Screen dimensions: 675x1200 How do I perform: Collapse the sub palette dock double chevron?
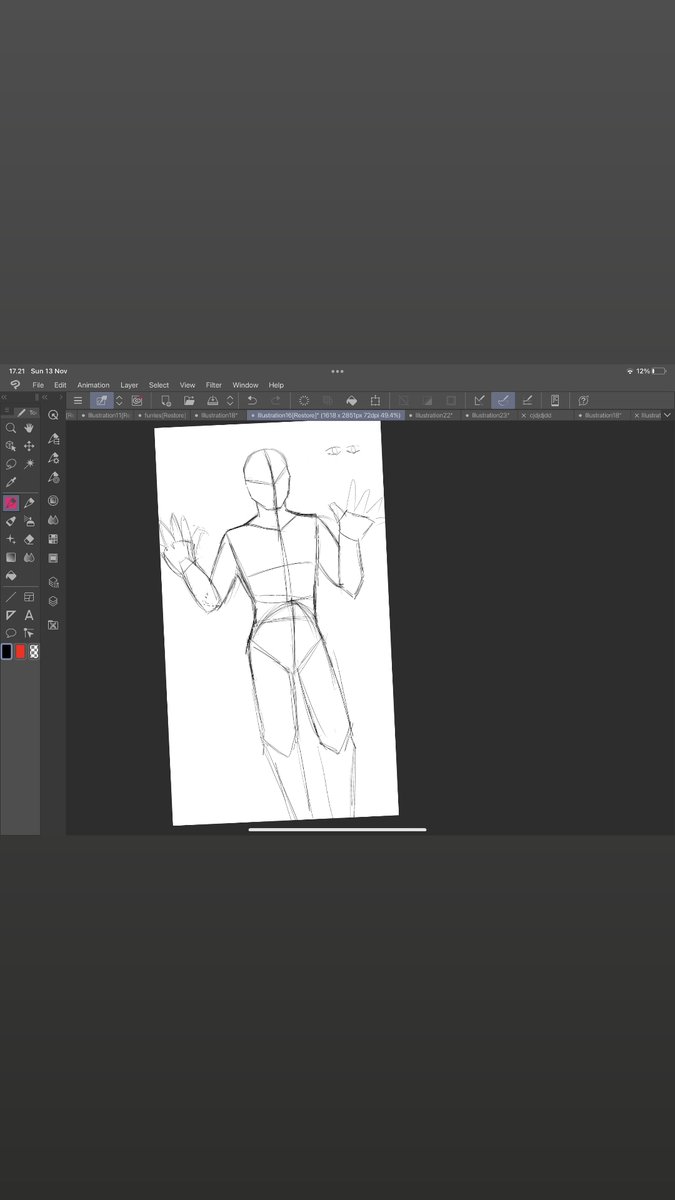(x=45, y=398)
